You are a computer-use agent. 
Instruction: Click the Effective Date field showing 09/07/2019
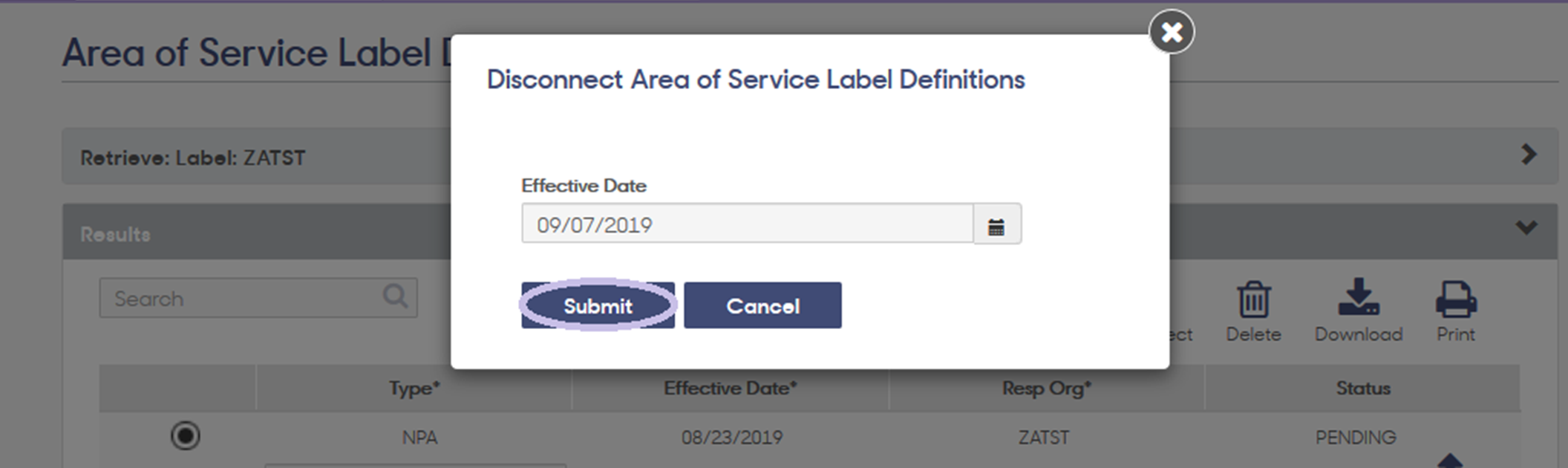748,224
